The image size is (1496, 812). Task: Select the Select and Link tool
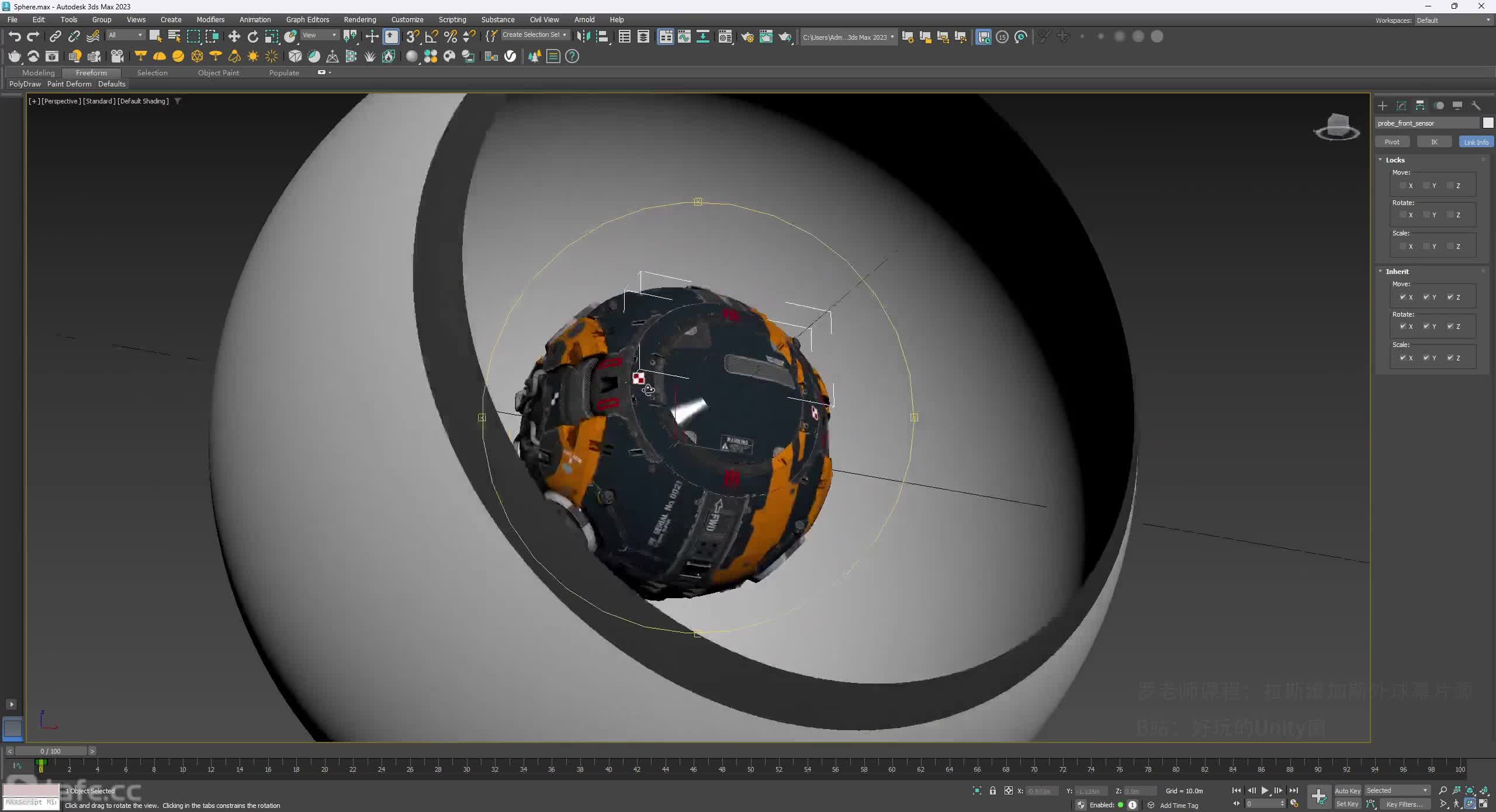(55, 37)
